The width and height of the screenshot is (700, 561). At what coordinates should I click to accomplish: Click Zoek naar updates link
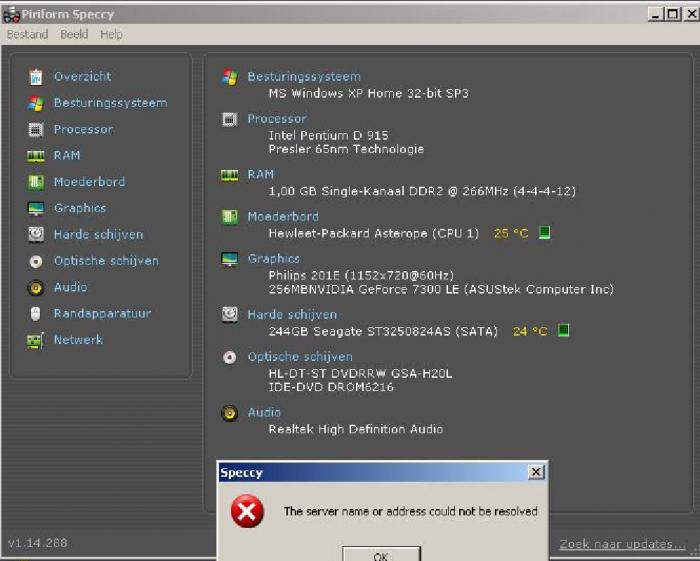point(622,544)
